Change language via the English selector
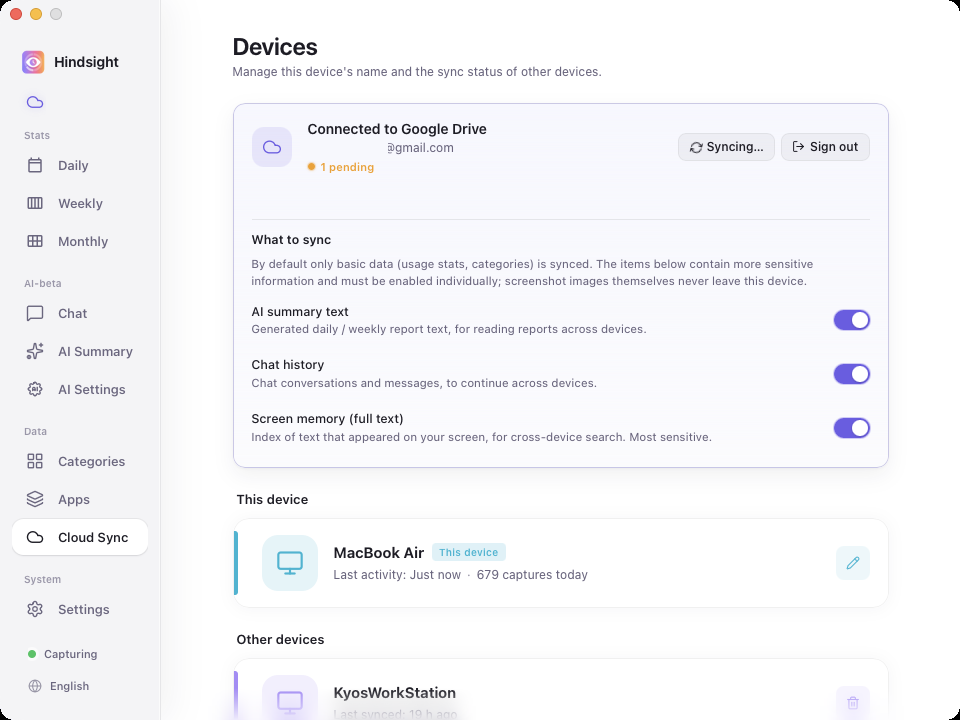 pyautogui.click(x=59, y=686)
